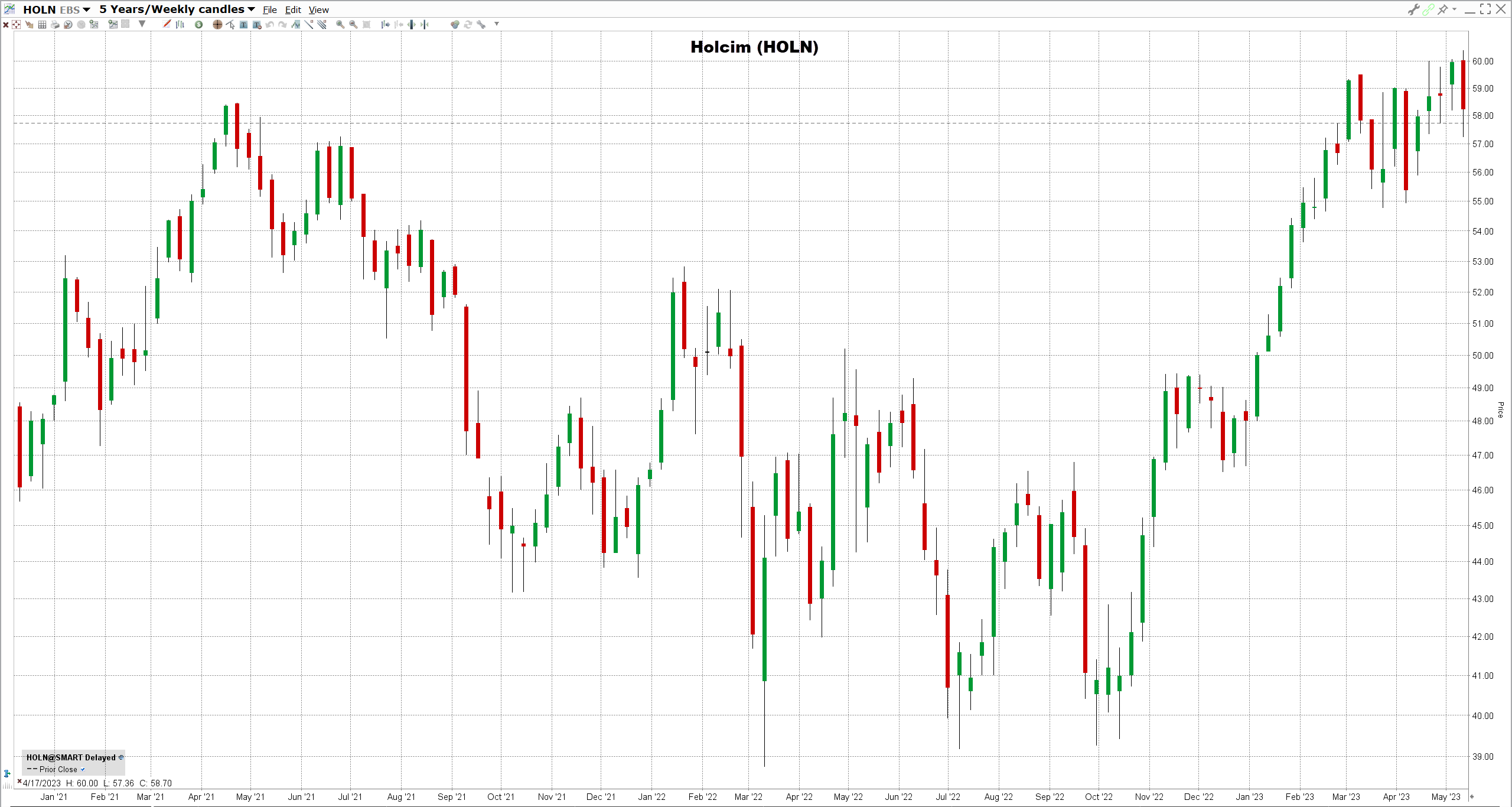Toggle the brown crosshair cursor tool
Image resolution: width=1512 pixels, height=807 pixels.
[217, 25]
